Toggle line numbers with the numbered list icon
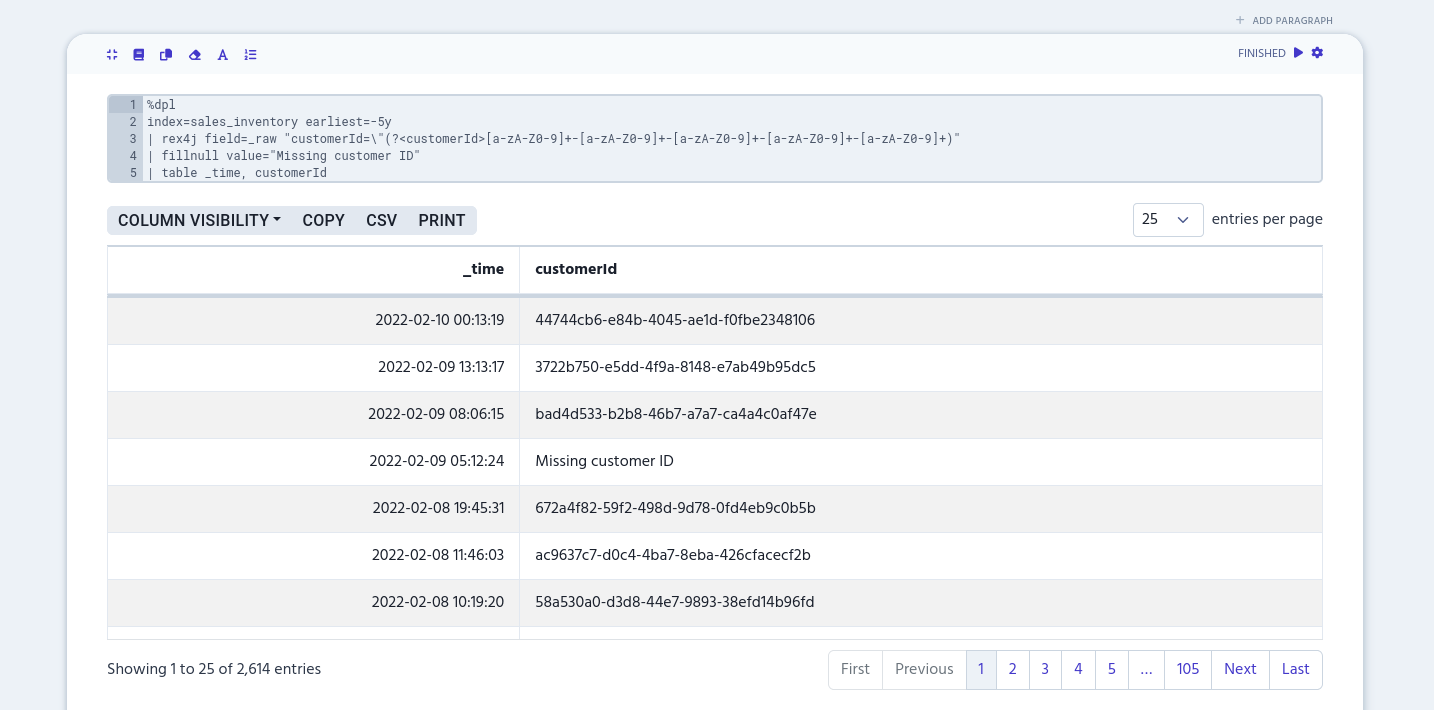This screenshot has width=1434, height=710. 250,55
